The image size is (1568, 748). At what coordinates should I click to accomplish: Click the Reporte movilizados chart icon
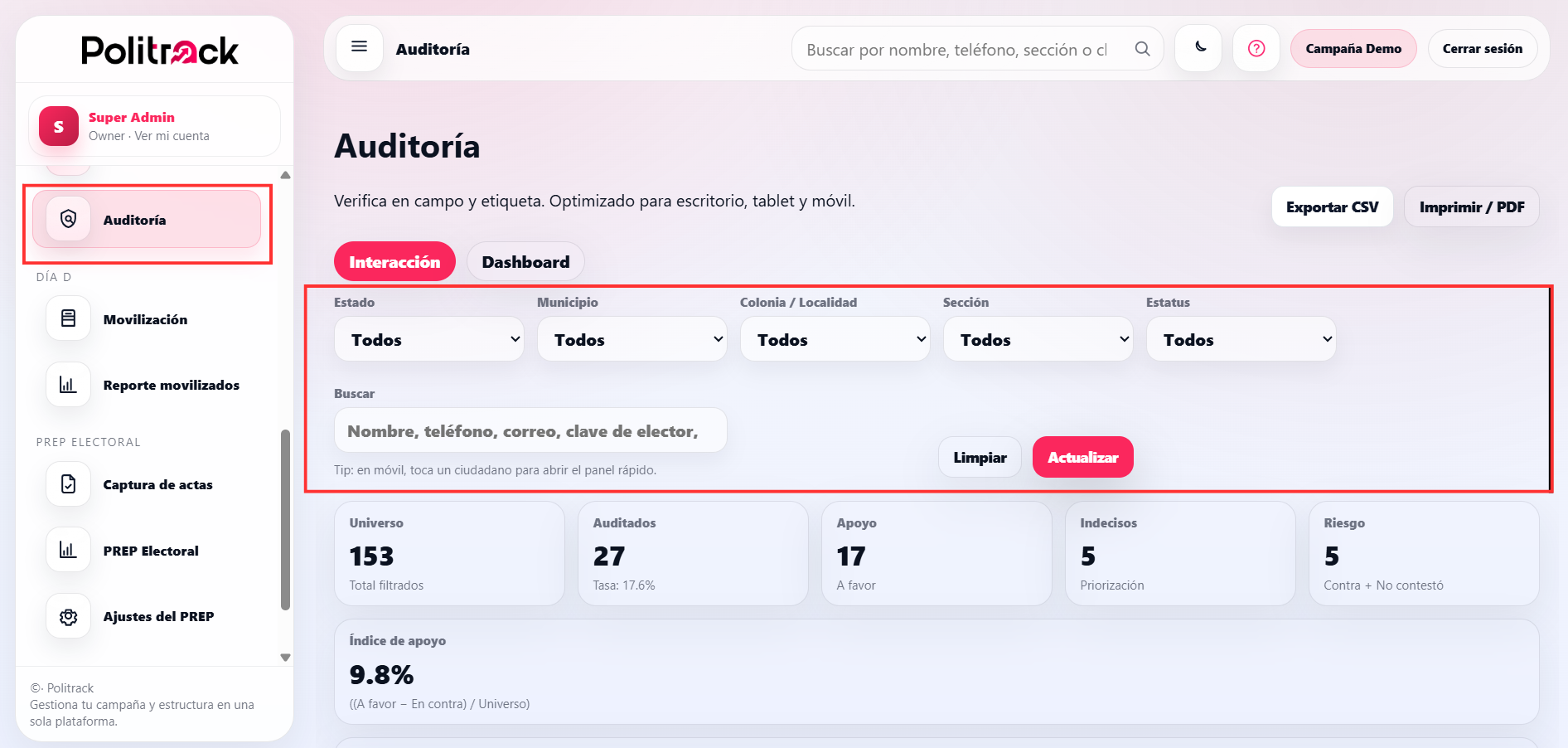pos(67,384)
